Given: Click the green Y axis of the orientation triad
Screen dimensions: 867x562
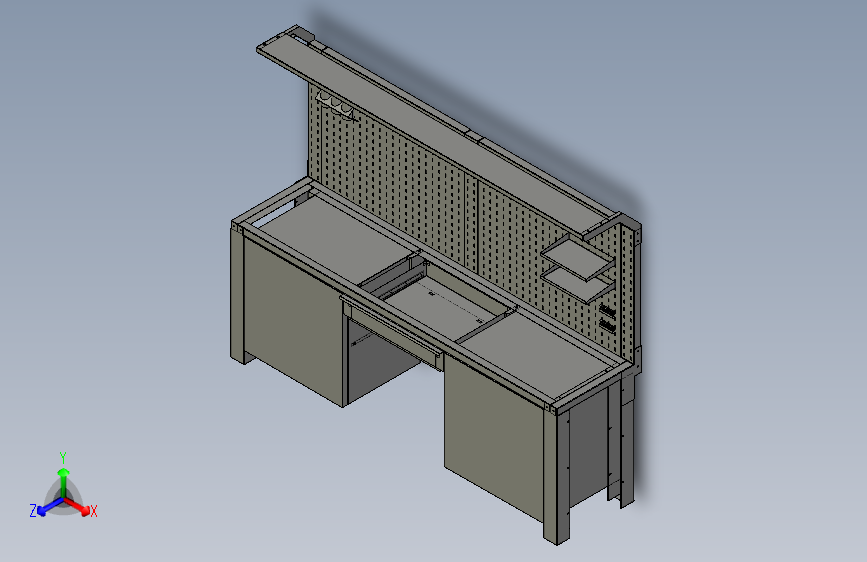Looking at the screenshot, I should point(64,482).
